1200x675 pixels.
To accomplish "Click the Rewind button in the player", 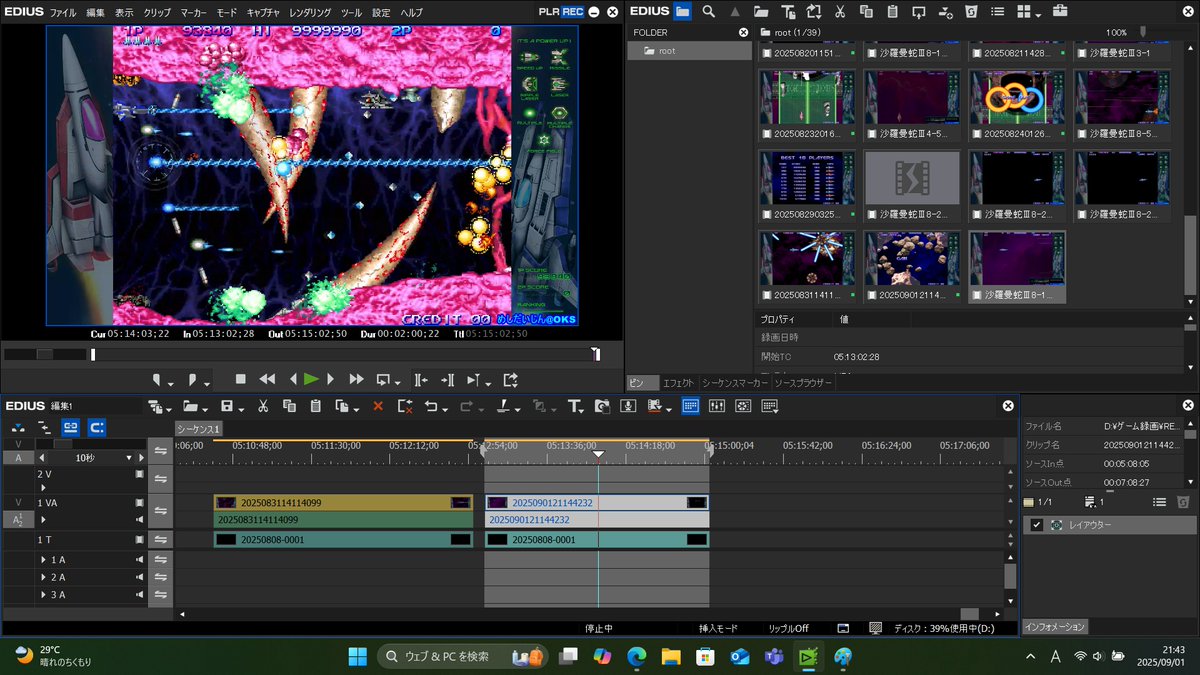I will [x=267, y=380].
